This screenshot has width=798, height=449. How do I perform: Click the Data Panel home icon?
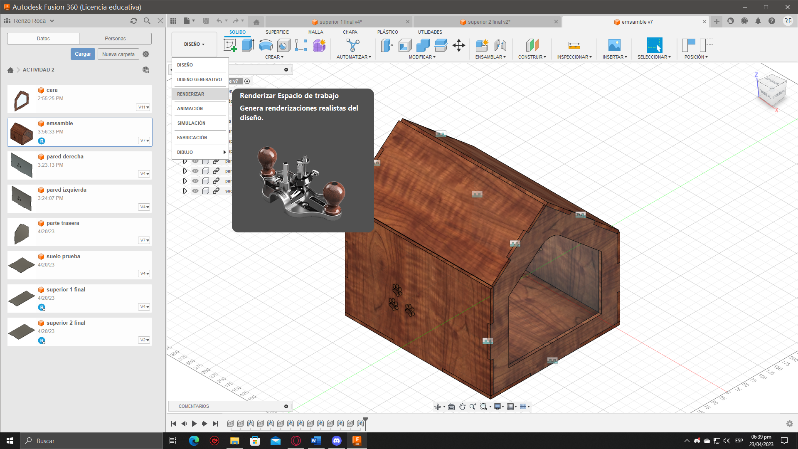pyautogui.click(x=10, y=70)
